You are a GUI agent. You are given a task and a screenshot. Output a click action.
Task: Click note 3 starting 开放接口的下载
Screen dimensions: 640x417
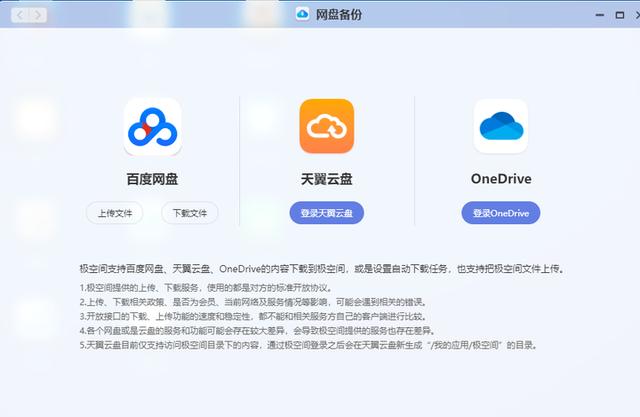253,316
